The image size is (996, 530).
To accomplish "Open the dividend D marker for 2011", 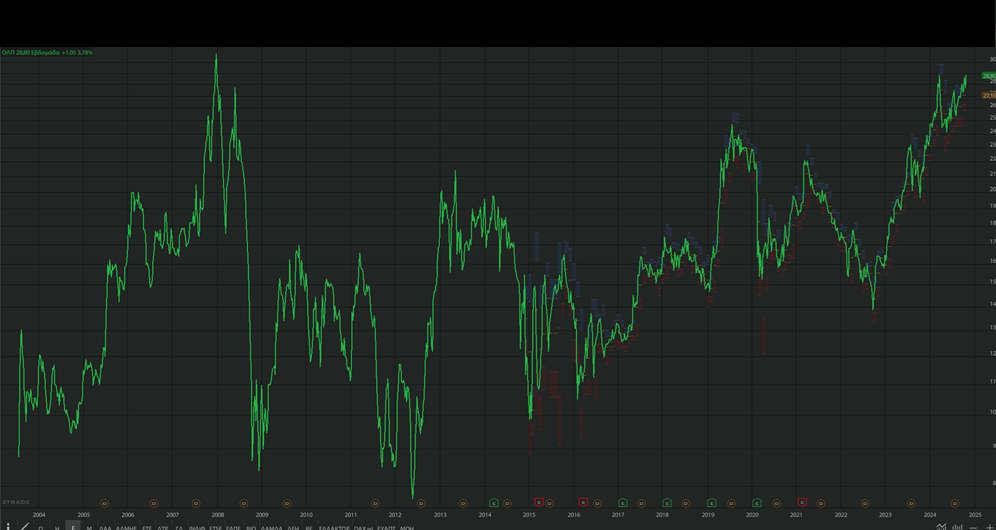I will (x=375, y=503).
